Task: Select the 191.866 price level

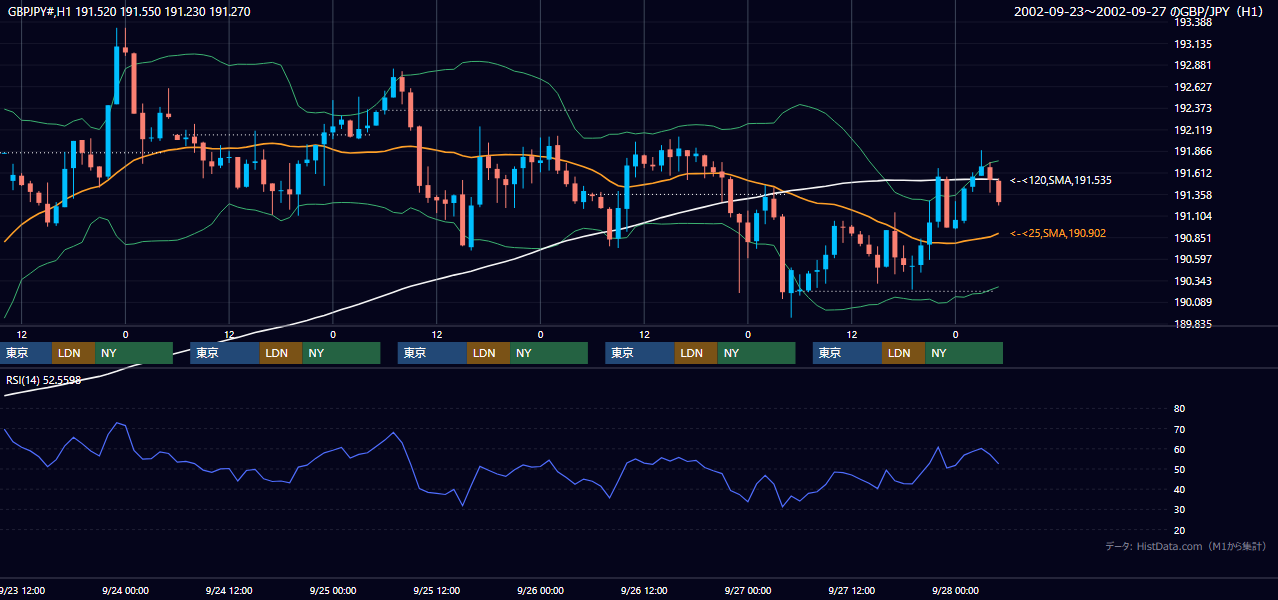Action: point(1192,152)
